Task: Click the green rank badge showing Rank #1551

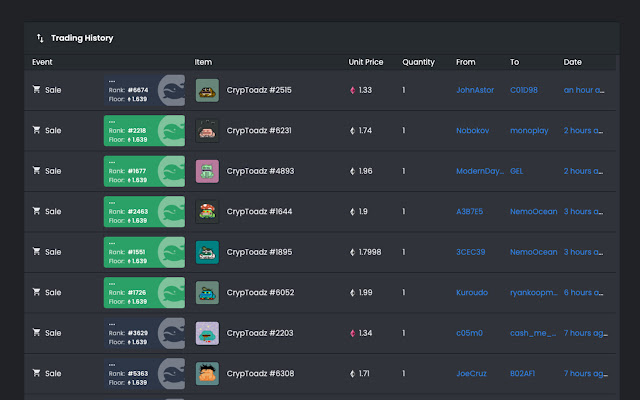Action: pos(144,252)
